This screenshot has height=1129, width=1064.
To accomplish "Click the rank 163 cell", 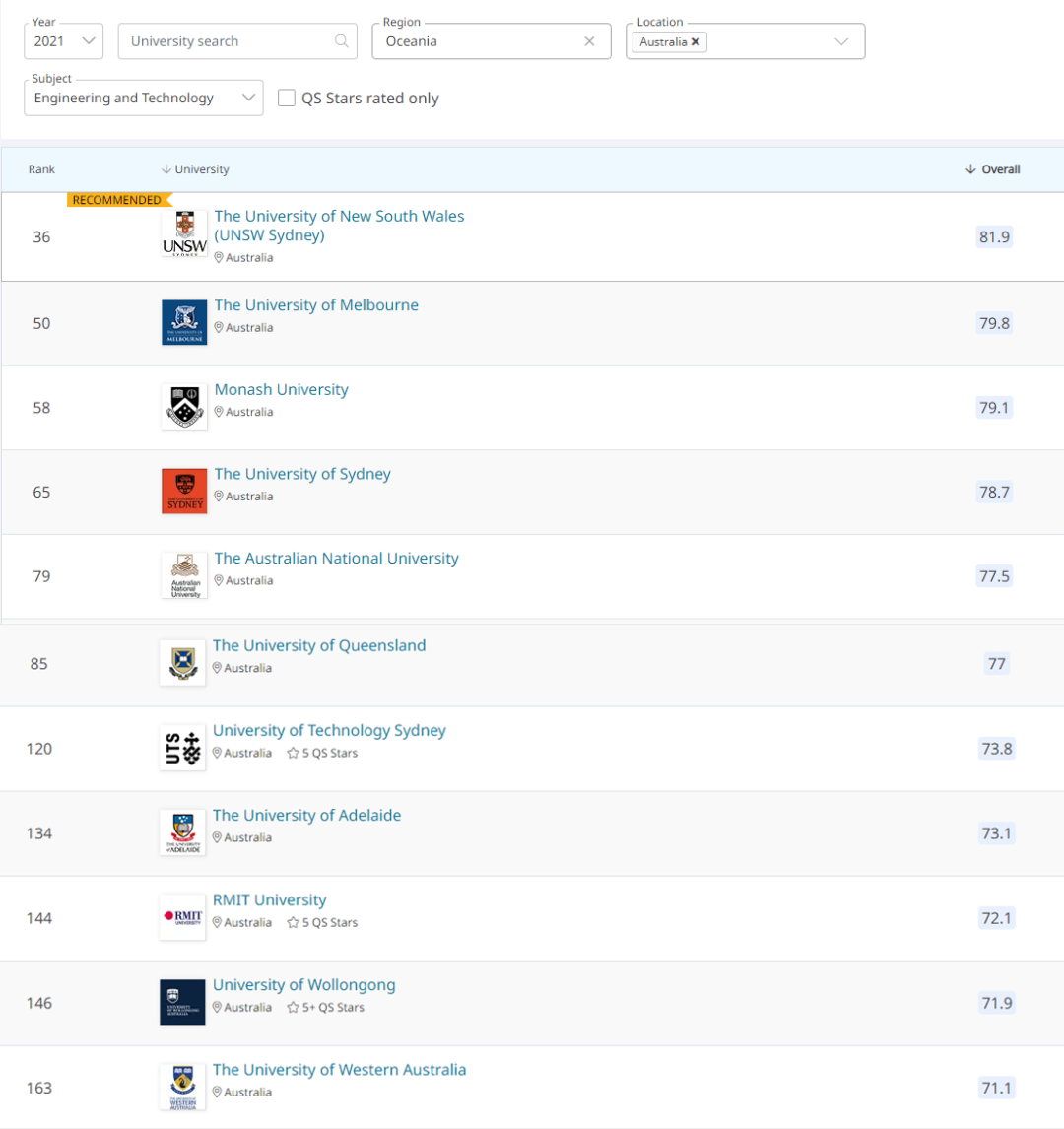I will (38, 1088).
